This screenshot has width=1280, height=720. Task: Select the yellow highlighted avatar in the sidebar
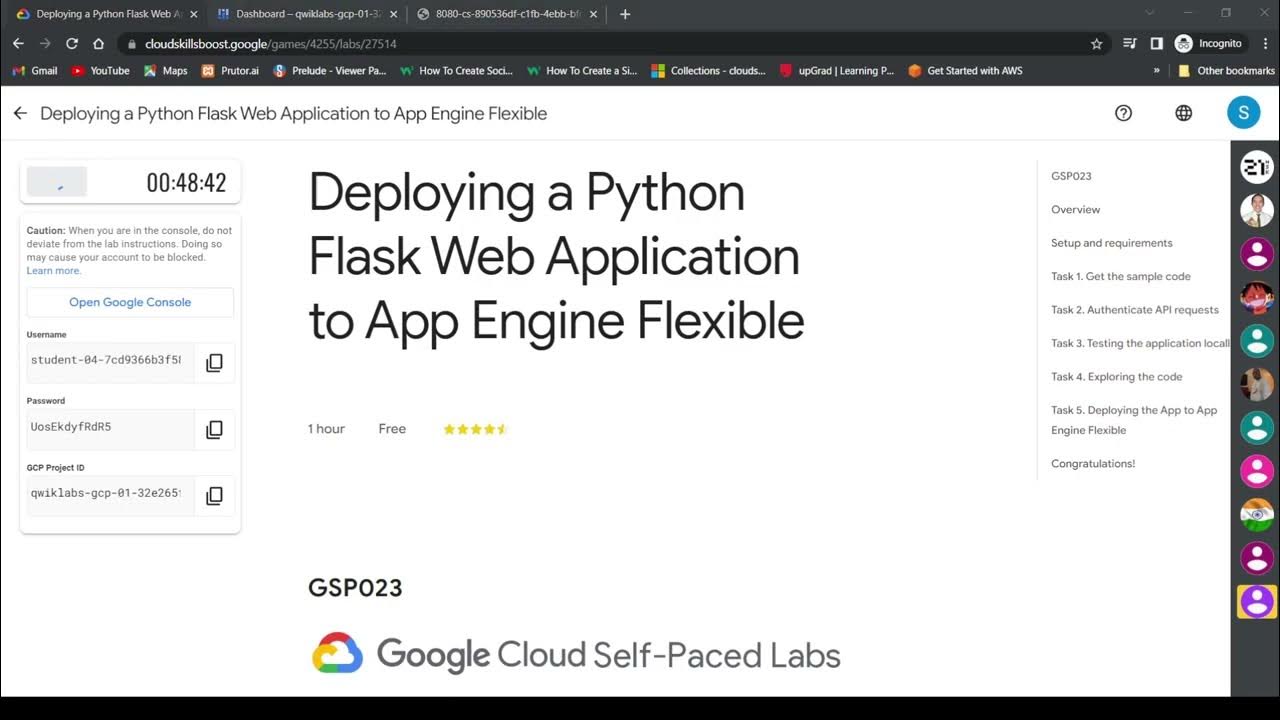(1257, 602)
